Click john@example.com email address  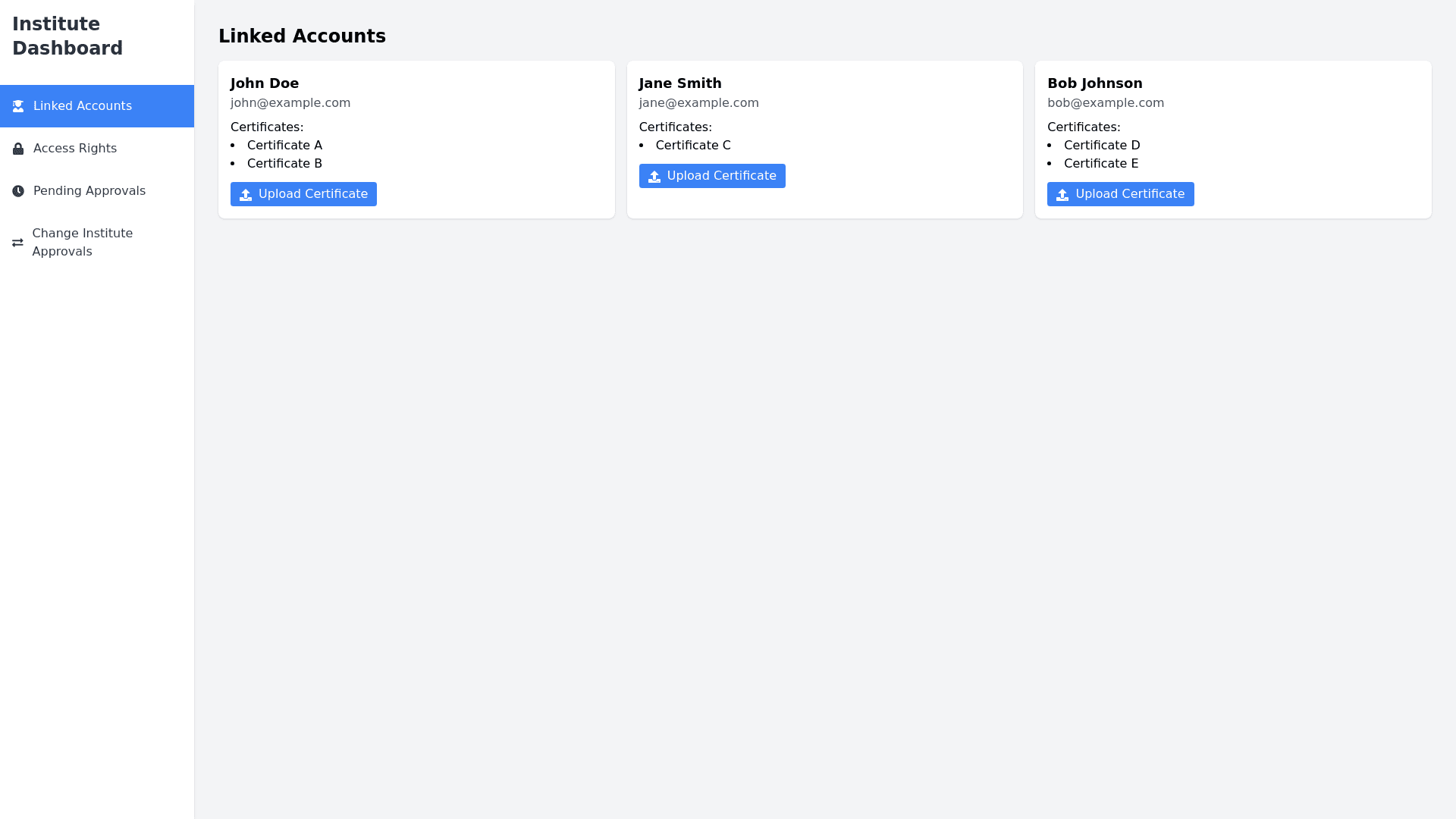[x=290, y=103]
